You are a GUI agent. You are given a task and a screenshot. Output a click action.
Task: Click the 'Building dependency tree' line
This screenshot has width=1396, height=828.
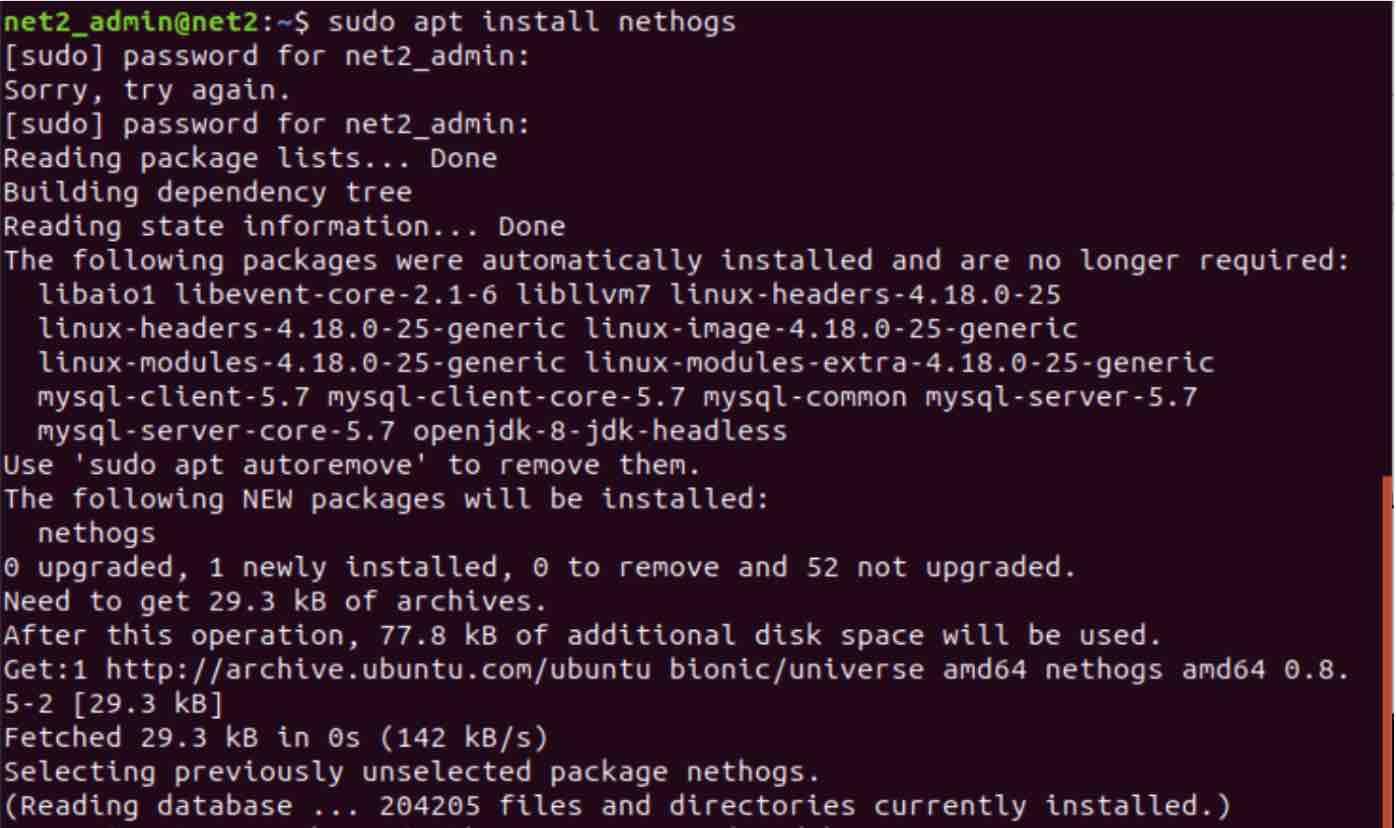pos(207,192)
